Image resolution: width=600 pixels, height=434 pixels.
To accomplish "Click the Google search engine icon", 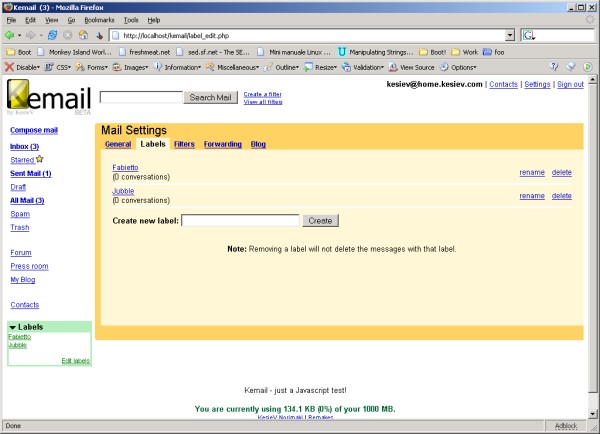I will [x=529, y=36].
